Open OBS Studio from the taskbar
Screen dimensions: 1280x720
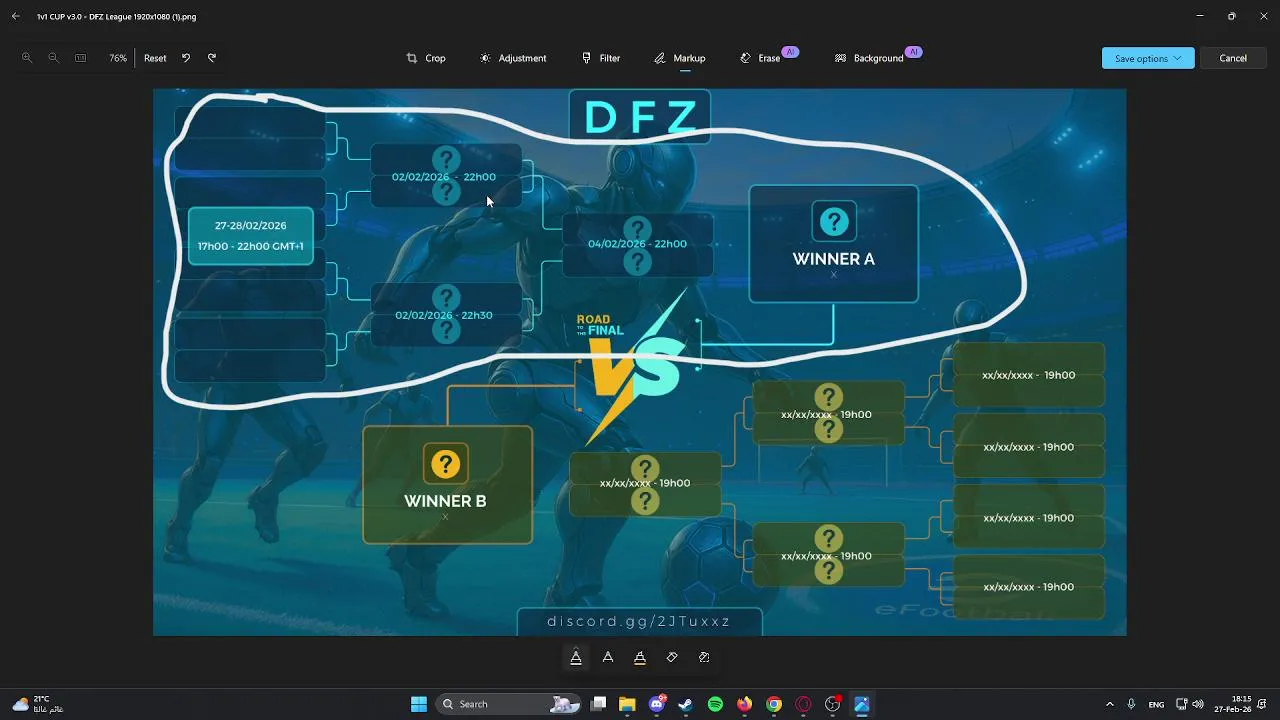click(832, 704)
